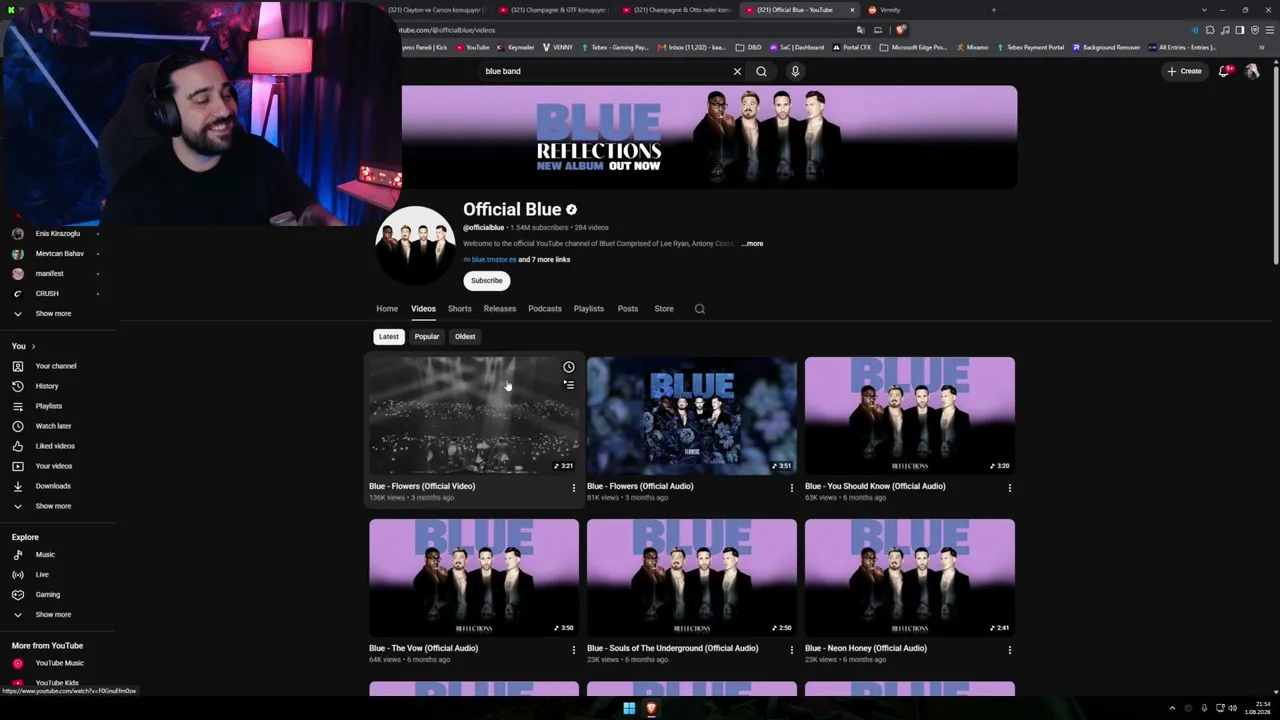Open the account avatar menu
The width and height of the screenshot is (1280, 720).
click(1252, 71)
